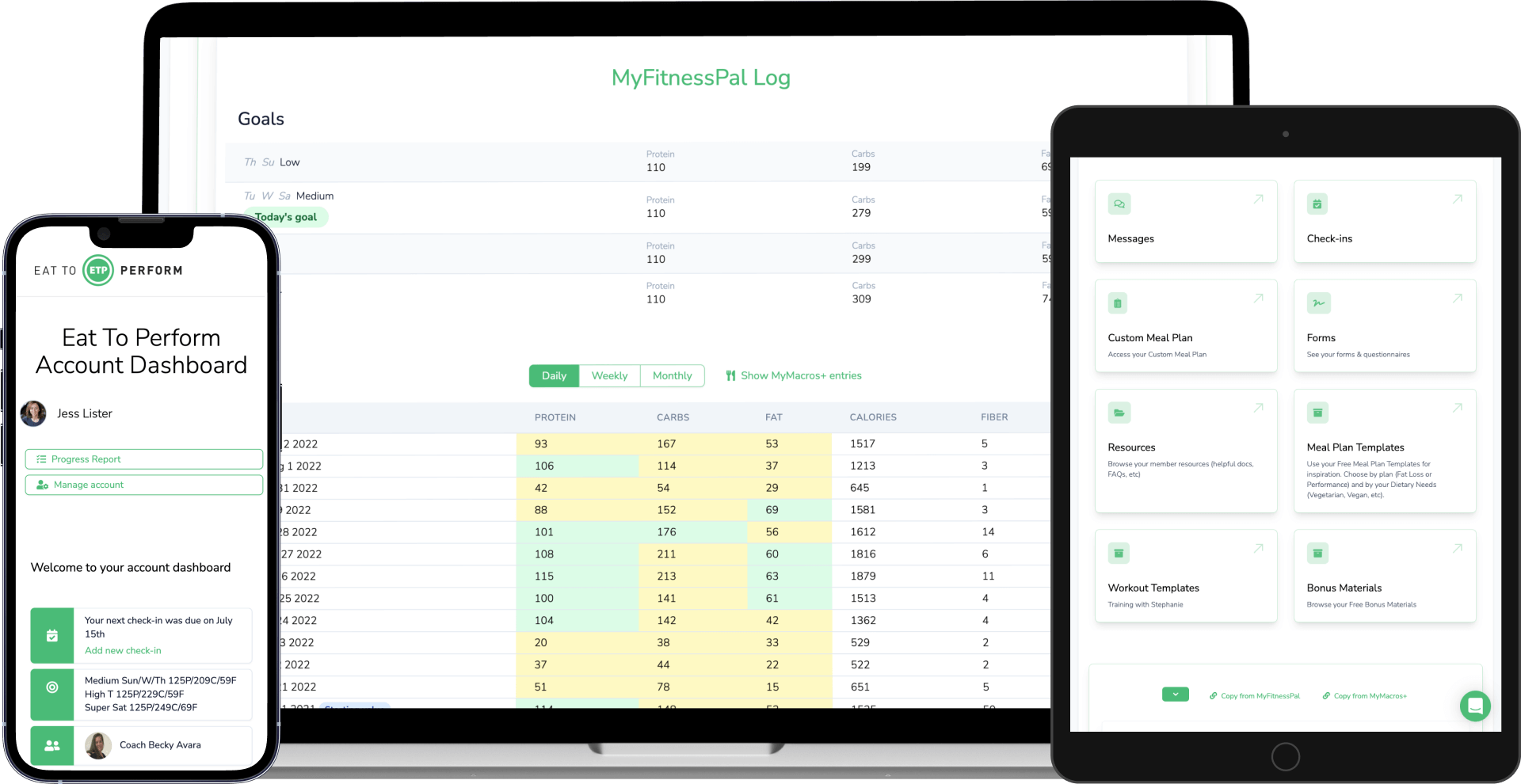Open the Workout Templates card title
Screen dimensions: 1521x784
pos(1153,588)
